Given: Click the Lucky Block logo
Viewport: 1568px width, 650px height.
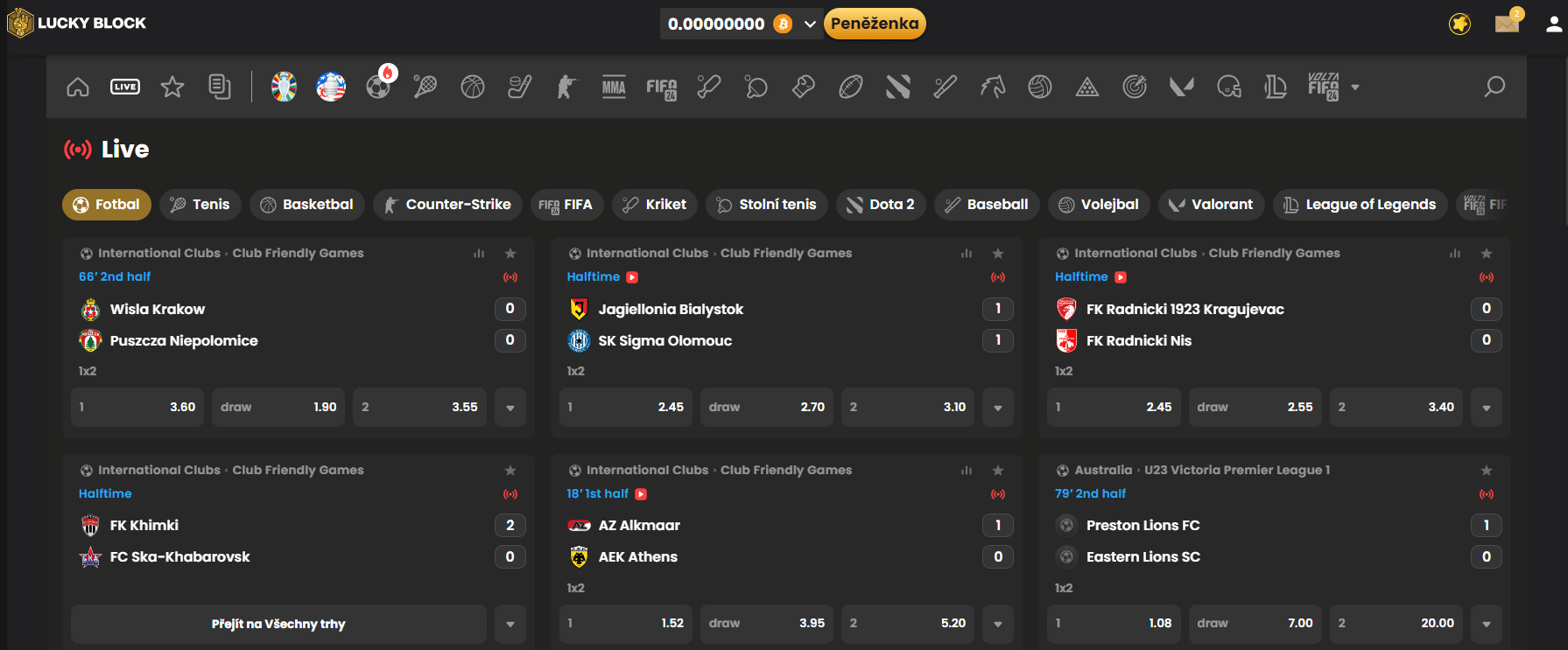Looking at the screenshot, I should (x=77, y=23).
